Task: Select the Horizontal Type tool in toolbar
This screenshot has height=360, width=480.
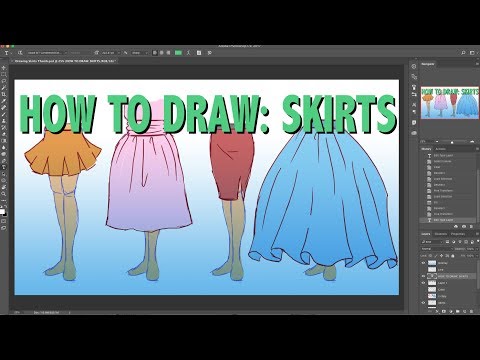Action: (4, 167)
